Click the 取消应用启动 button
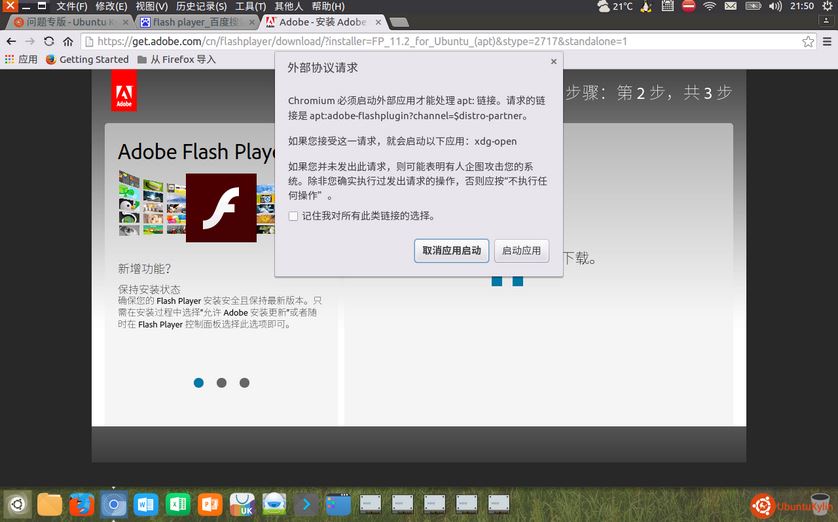 [452, 251]
